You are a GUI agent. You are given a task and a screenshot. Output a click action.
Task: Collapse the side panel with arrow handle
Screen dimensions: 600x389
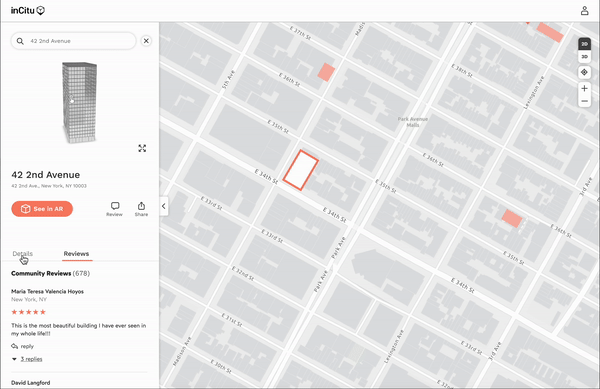(x=164, y=206)
